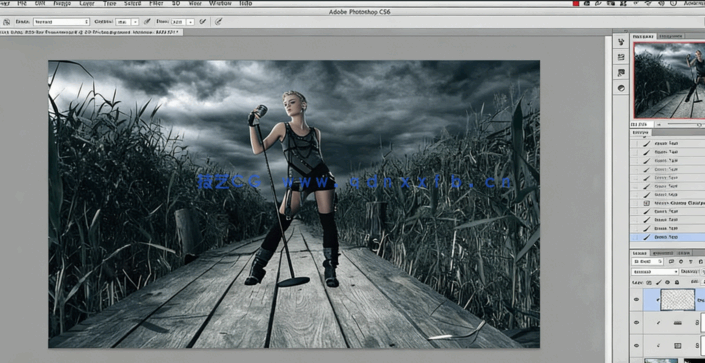
Task: Lock image pixels brush icon
Action: point(659,282)
